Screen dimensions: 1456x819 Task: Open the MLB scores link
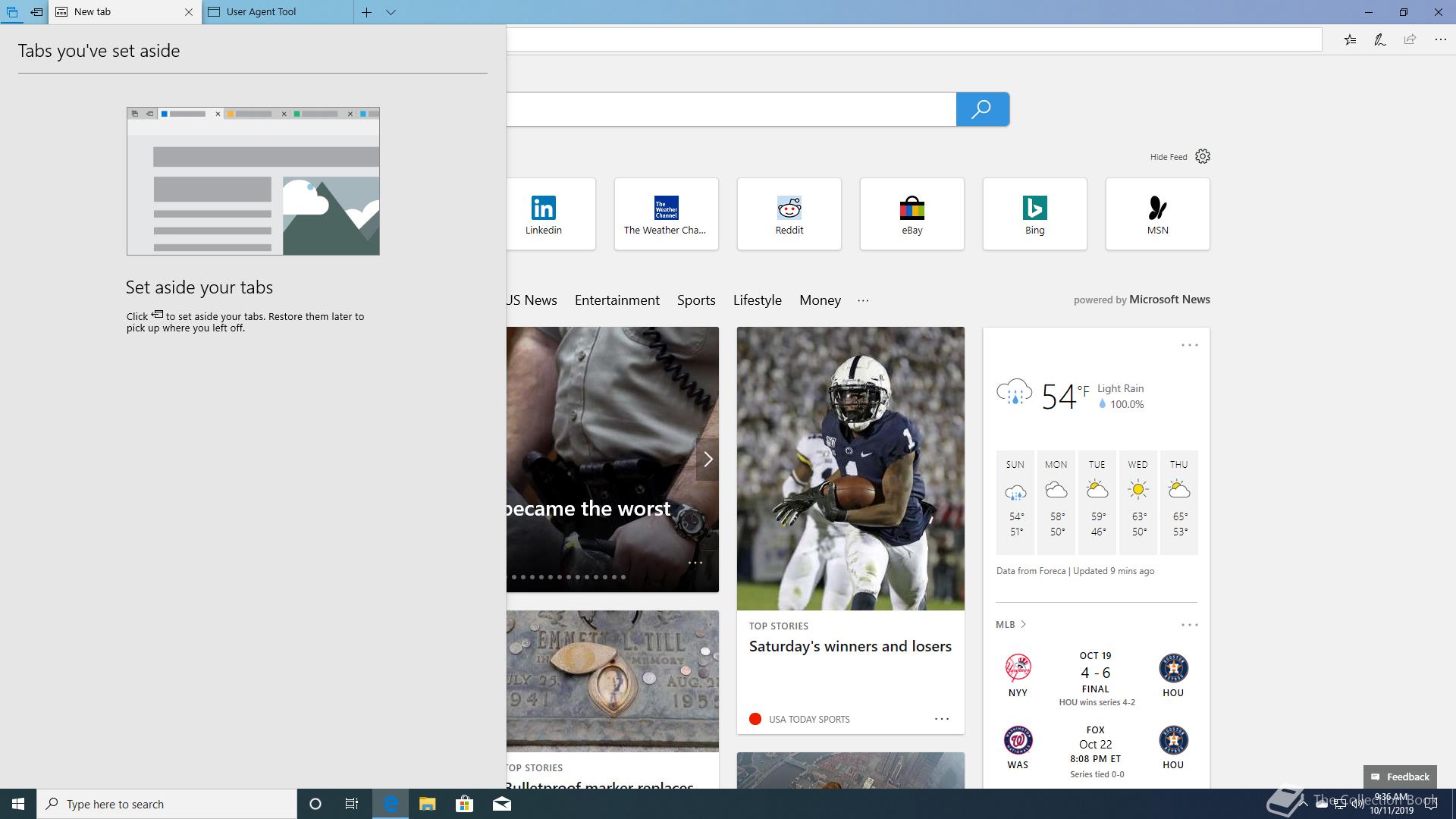[x=1010, y=624]
